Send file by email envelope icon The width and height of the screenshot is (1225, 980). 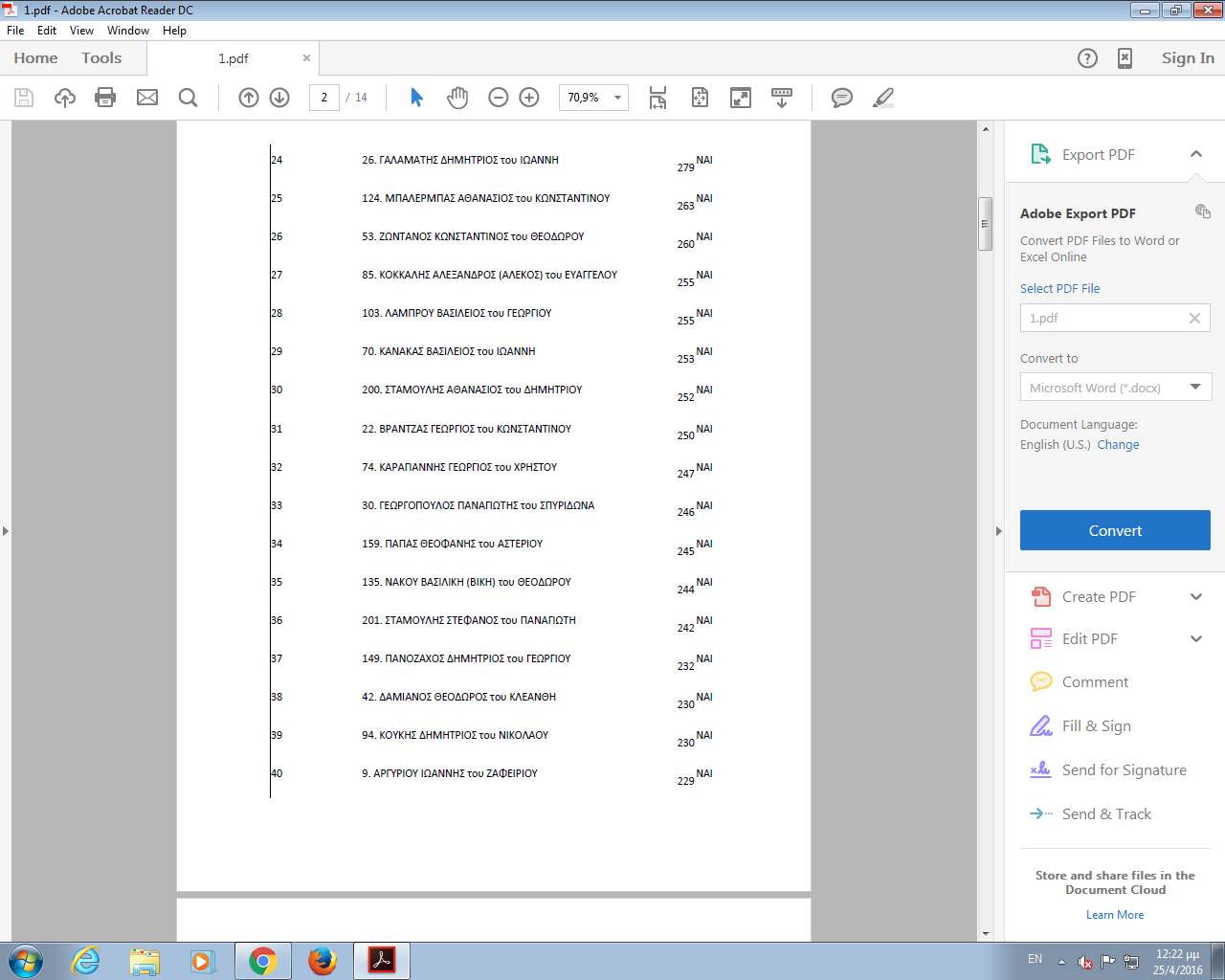tap(147, 98)
